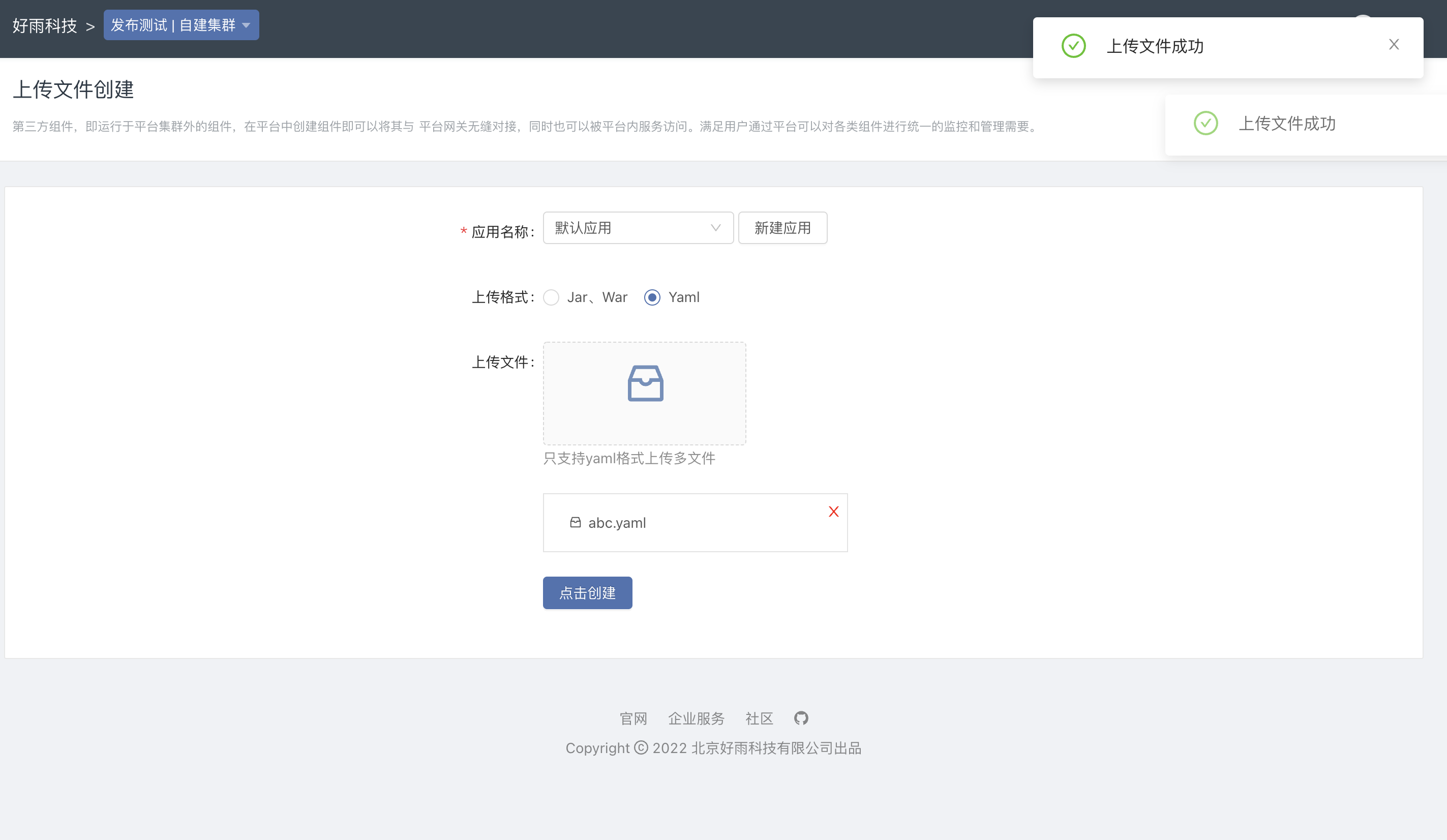Go to 好雨科技 in the breadcrumb

click(x=45, y=26)
